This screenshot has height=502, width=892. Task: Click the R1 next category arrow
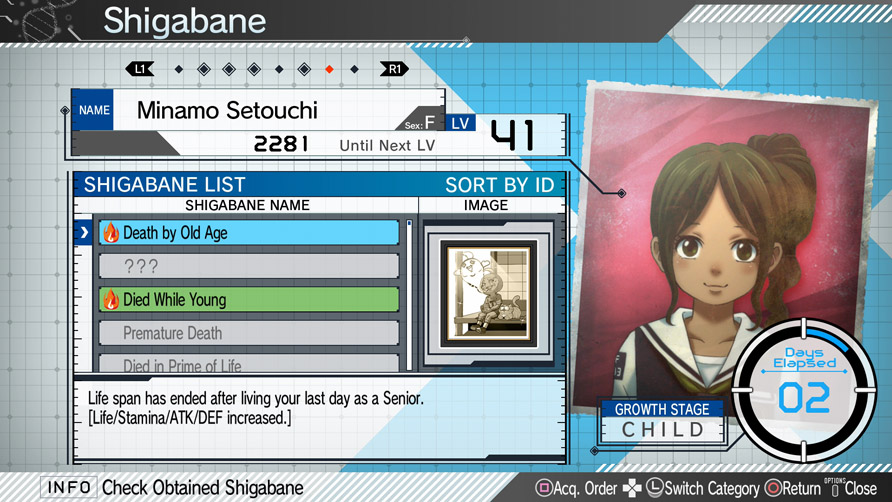click(x=394, y=69)
